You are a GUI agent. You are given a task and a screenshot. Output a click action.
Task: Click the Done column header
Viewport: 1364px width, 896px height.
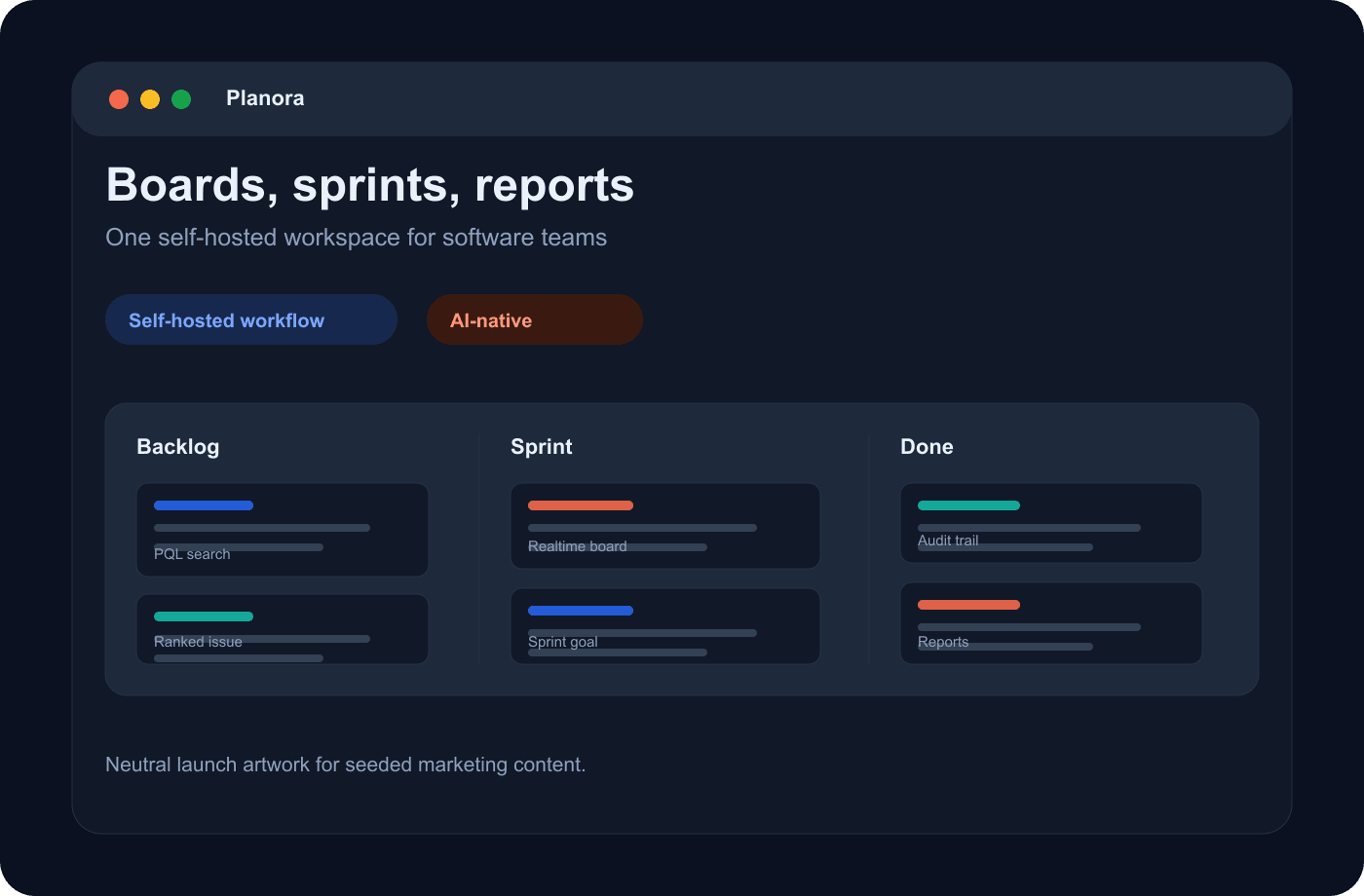click(x=927, y=447)
